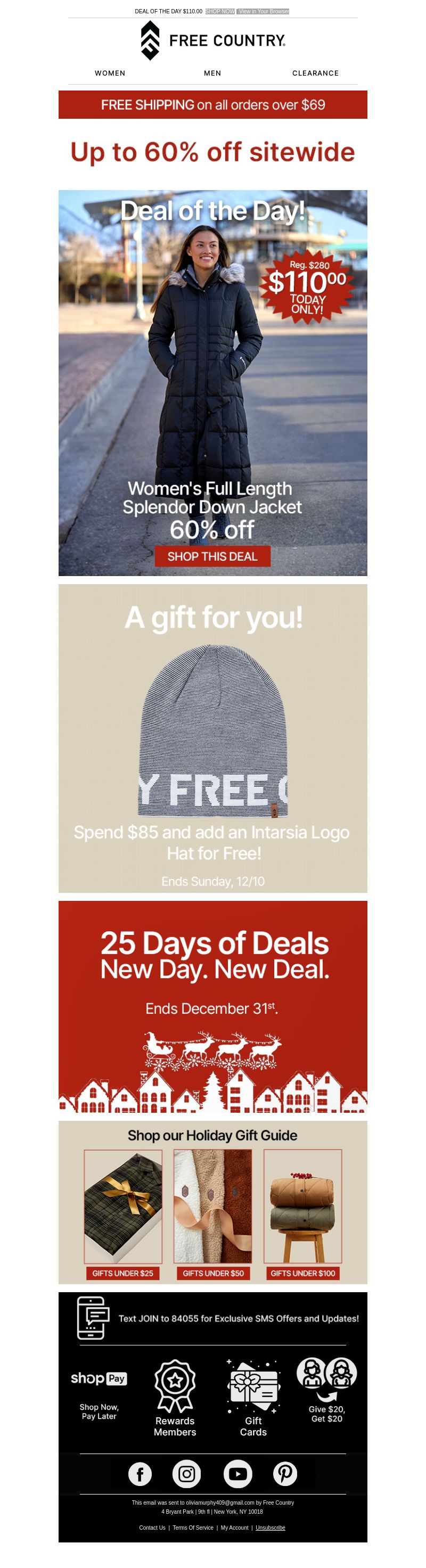The image size is (426, 1568).
Task: Open the Facebook social icon
Action: coord(140,1474)
